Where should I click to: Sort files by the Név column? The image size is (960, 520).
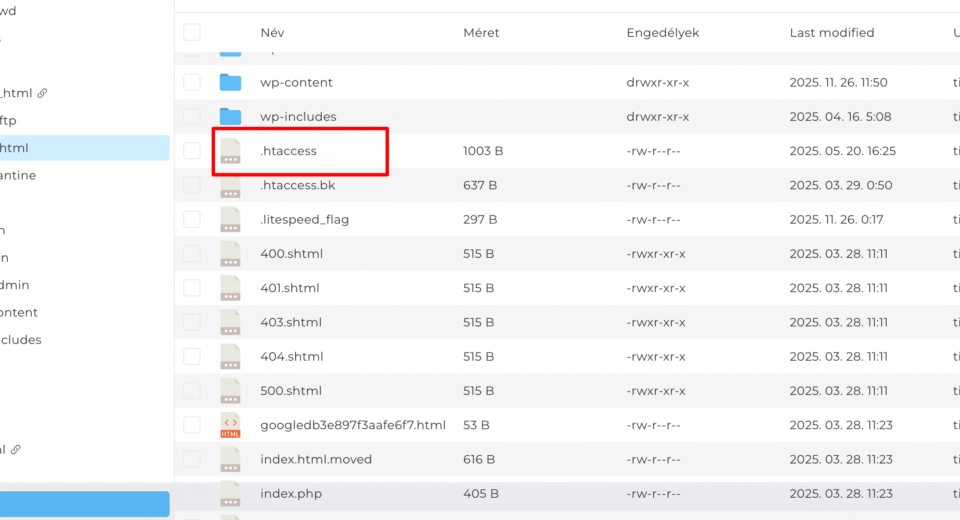[x=272, y=33]
